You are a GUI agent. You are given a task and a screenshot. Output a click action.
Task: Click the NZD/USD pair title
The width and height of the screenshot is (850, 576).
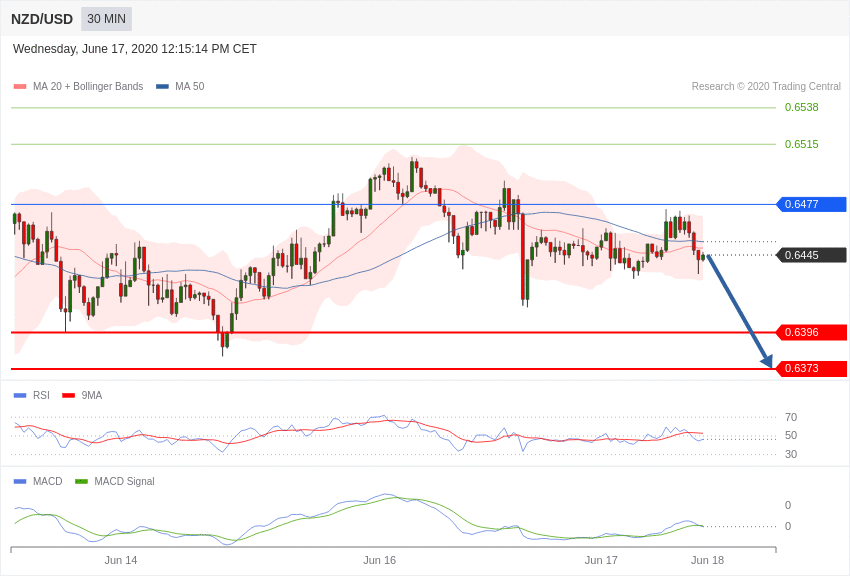42,19
